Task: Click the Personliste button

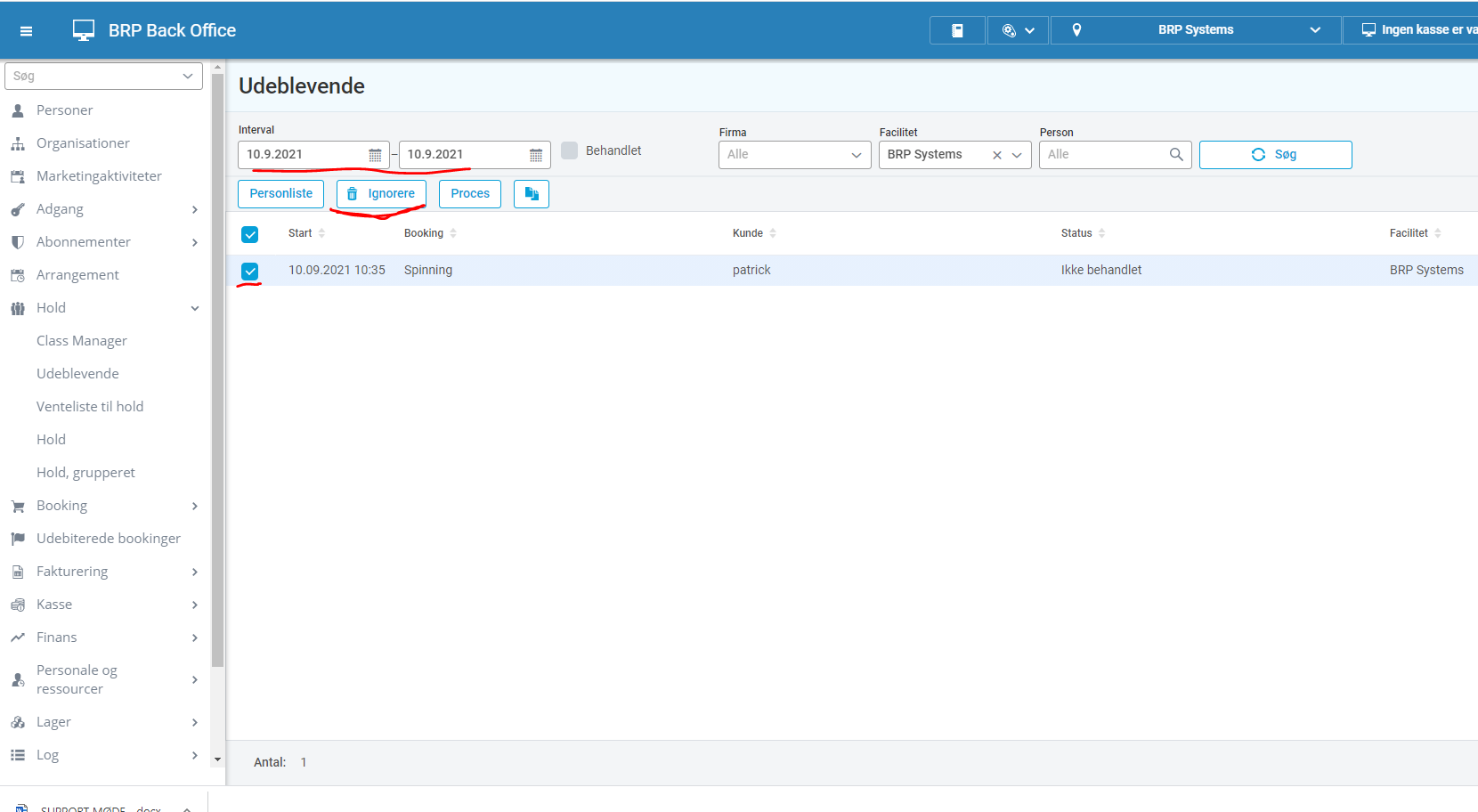Action: click(x=281, y=194)
